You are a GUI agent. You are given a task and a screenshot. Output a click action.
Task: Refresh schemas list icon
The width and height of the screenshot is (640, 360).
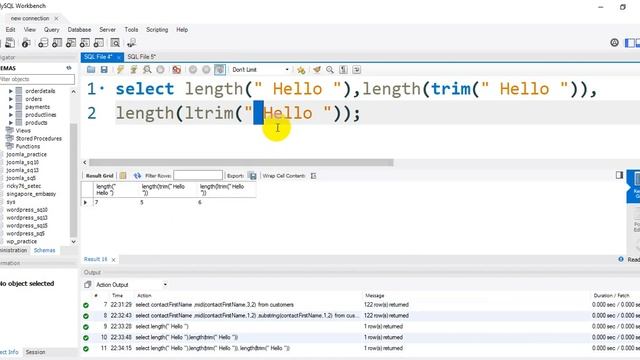pyautogui.click(x=69, y=68)
